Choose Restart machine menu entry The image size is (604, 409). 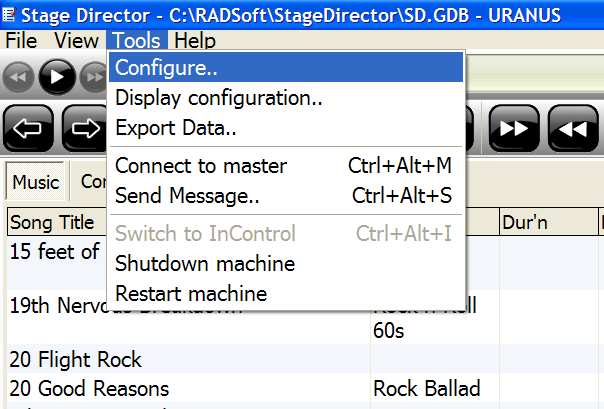tap(286, 293)
